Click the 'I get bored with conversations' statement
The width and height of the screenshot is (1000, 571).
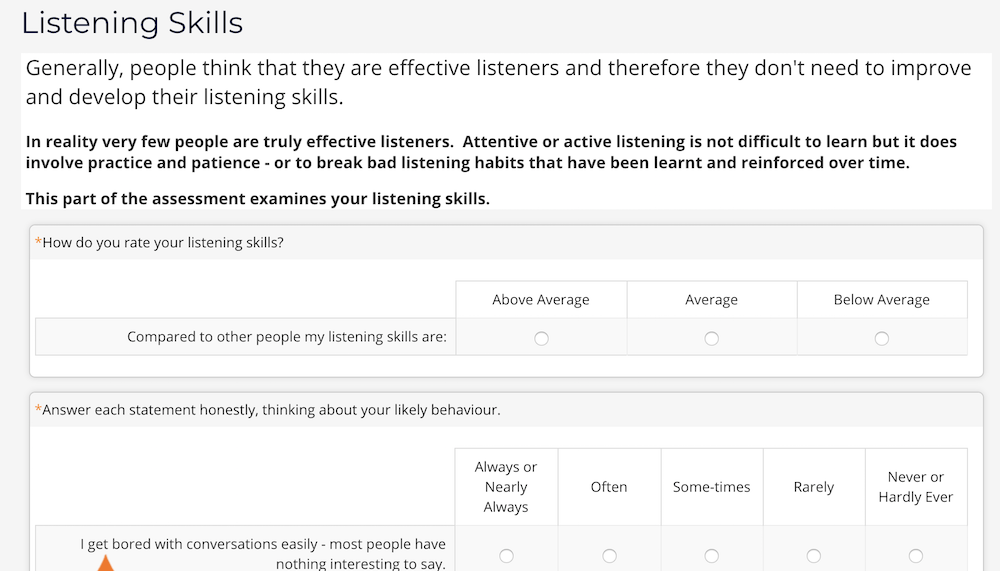point(263,545)
